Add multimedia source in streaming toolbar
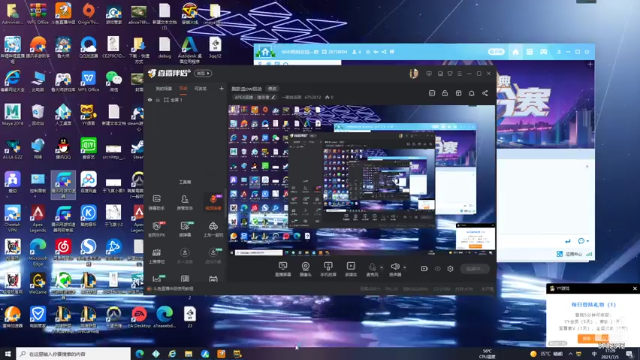Screen dimensions: 640x360 click(x=351, y=269)
